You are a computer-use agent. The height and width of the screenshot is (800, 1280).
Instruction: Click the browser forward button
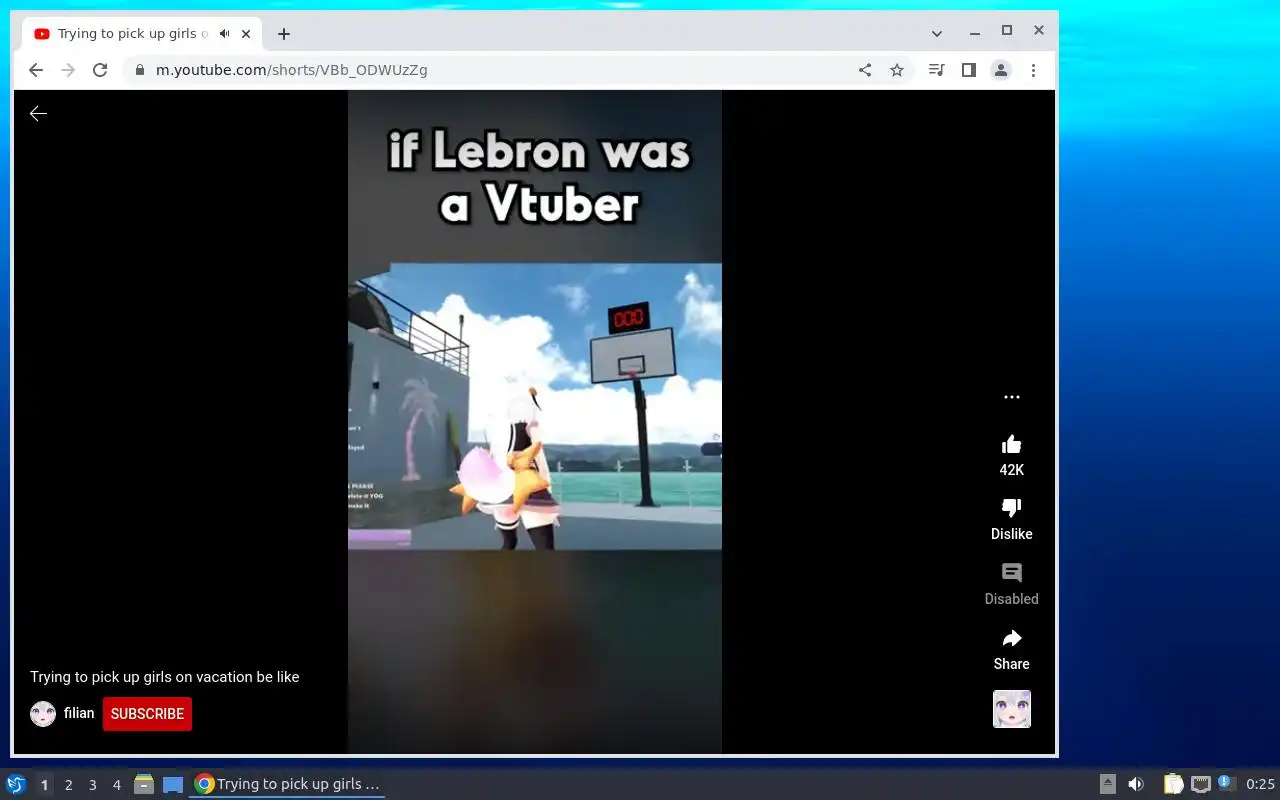click(68, 70)
